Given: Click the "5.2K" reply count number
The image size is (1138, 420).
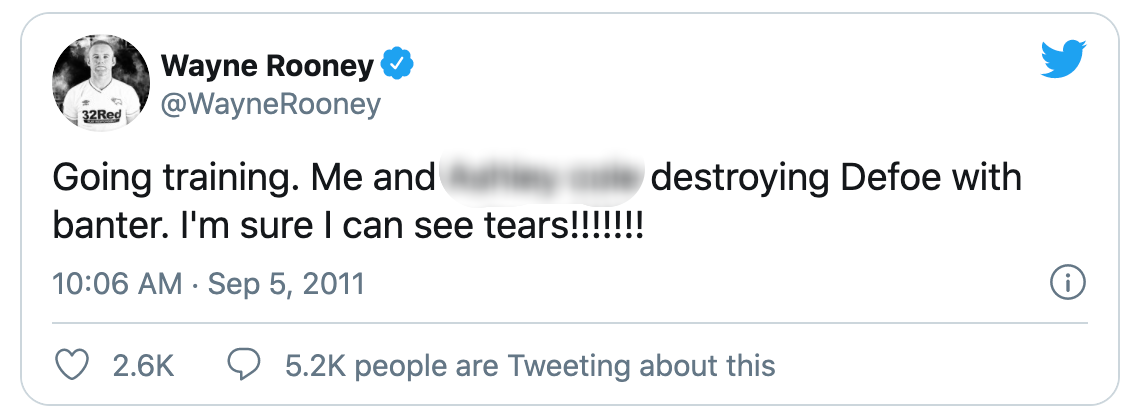Looking at the screenshot, I should pos(315,366).
